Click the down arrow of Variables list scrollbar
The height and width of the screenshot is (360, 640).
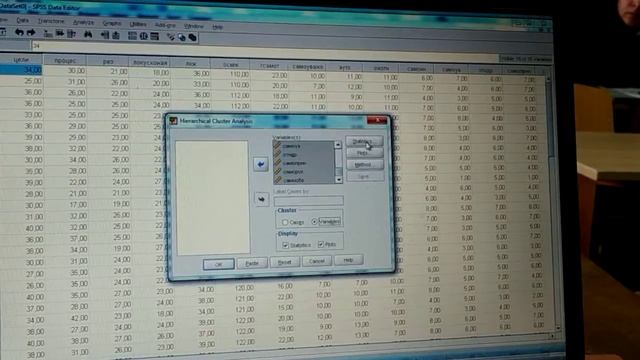pos(338,180)
